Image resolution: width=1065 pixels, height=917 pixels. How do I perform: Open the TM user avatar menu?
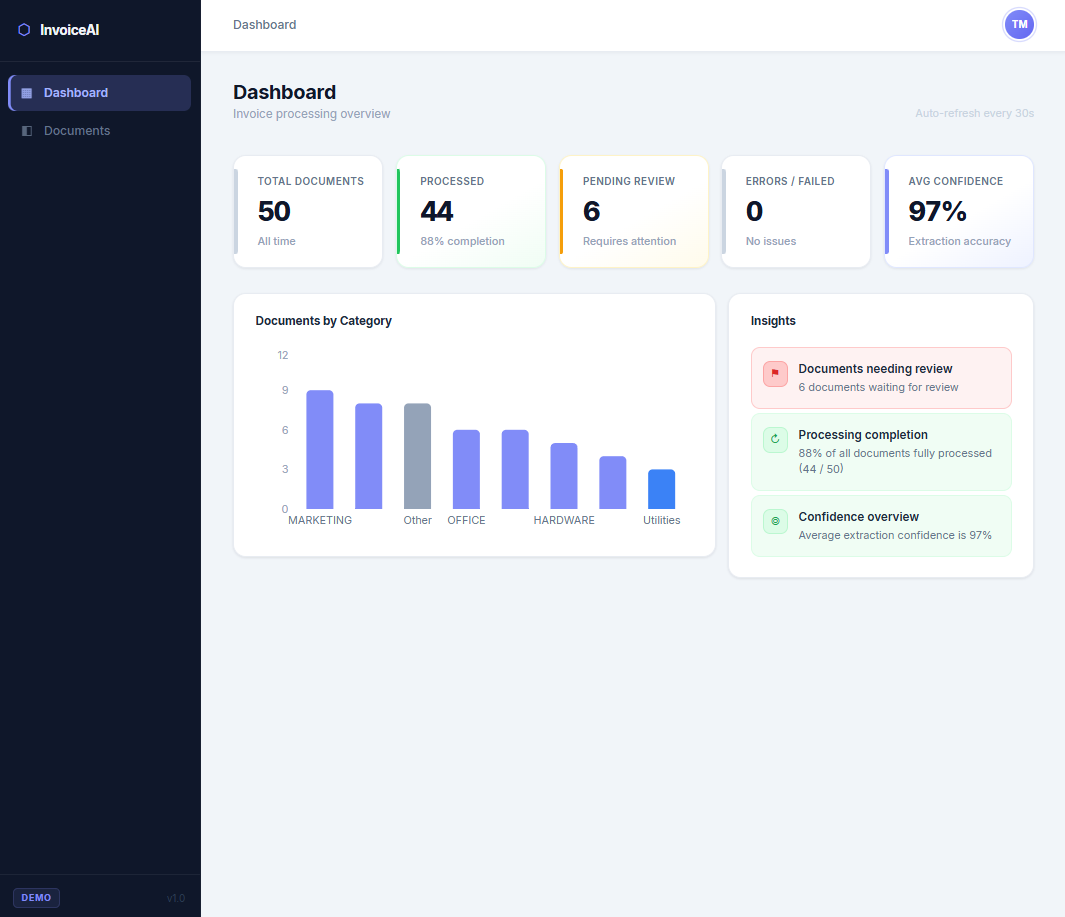coord(1019,24)
